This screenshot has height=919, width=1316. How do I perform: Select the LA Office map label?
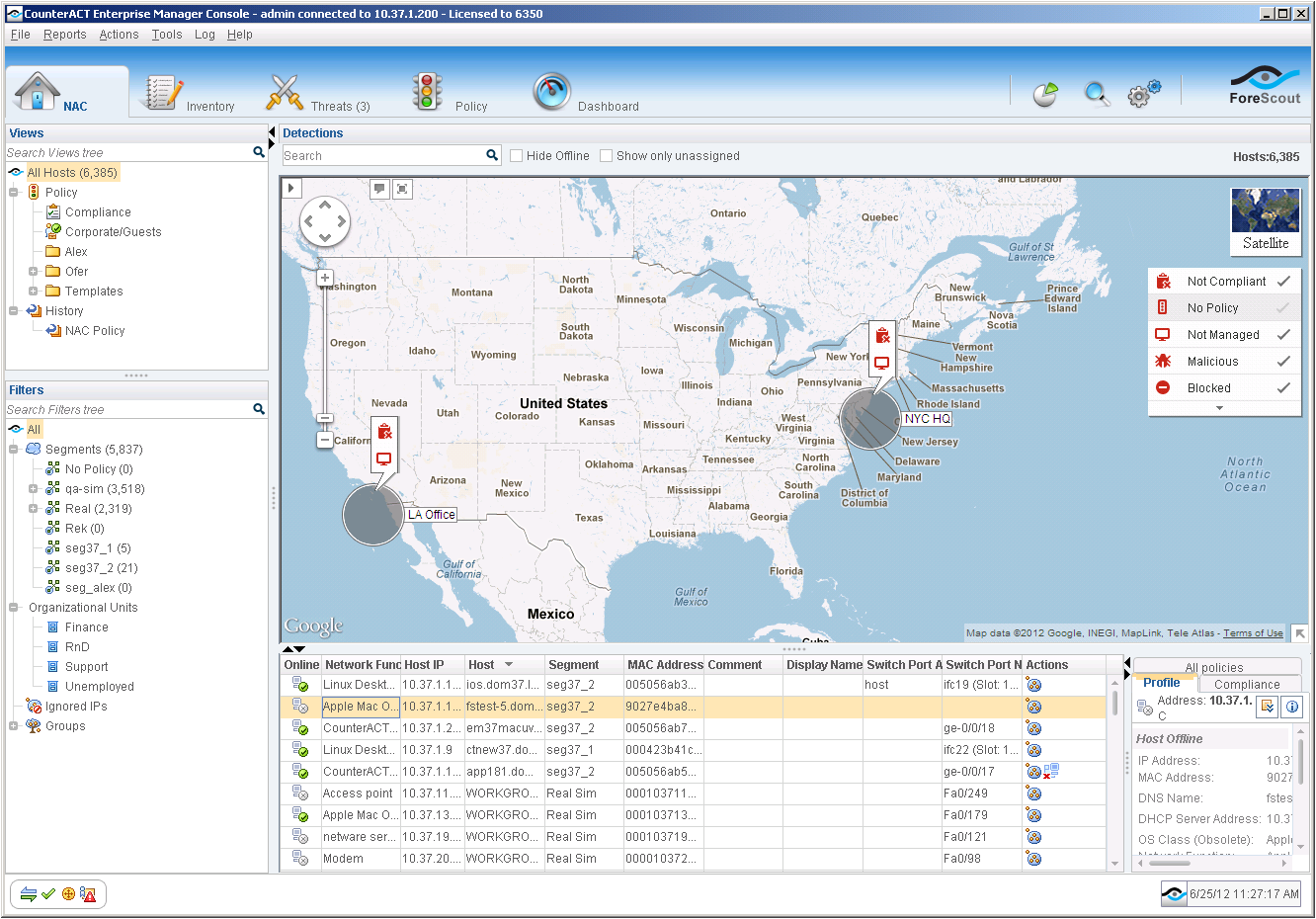point(432,514)
